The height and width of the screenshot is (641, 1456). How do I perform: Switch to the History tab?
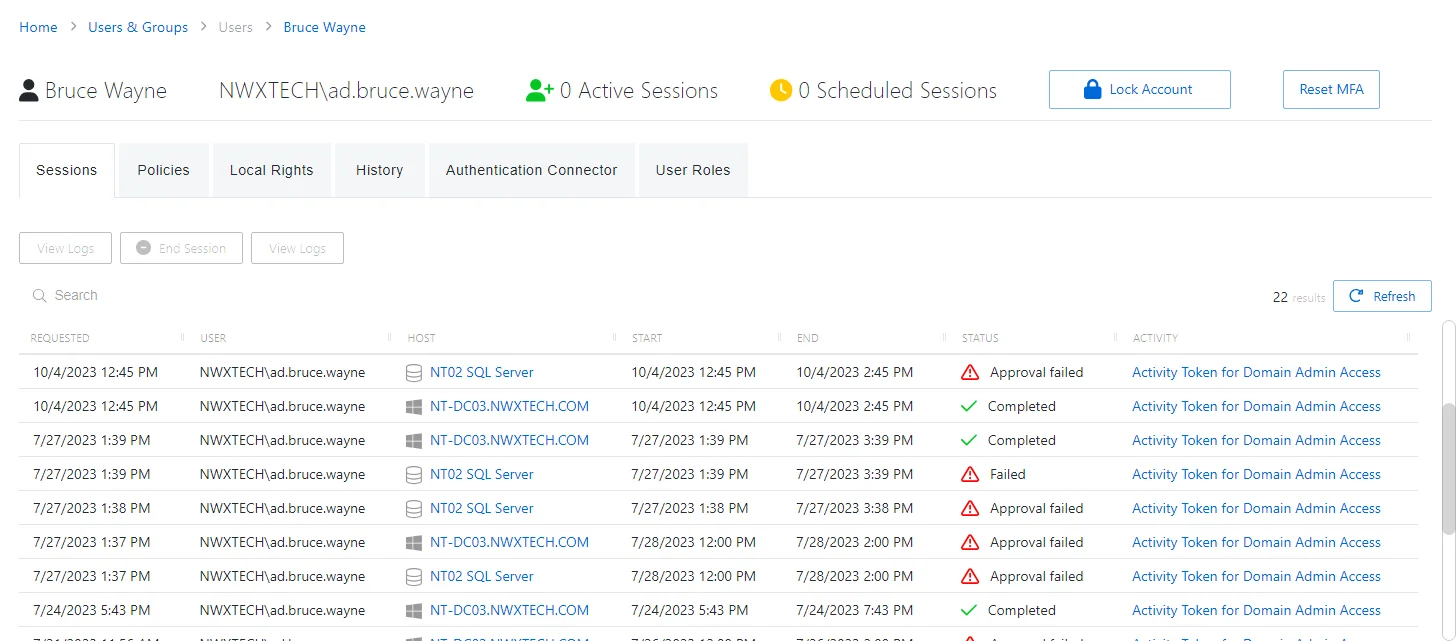380,170
